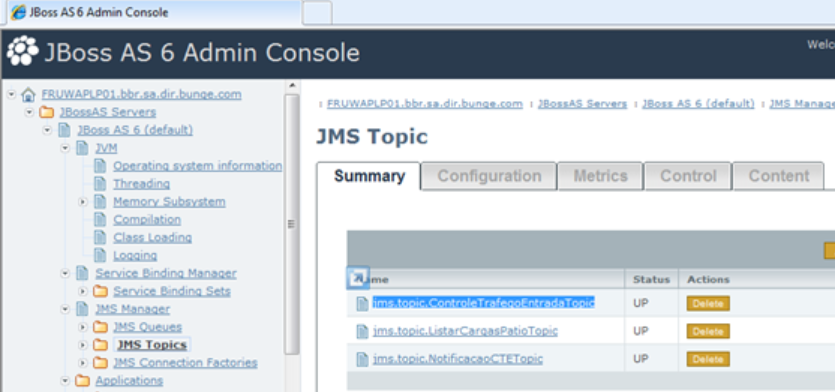Click folder icon beside JMS Queues

click(x=100, y=327)
